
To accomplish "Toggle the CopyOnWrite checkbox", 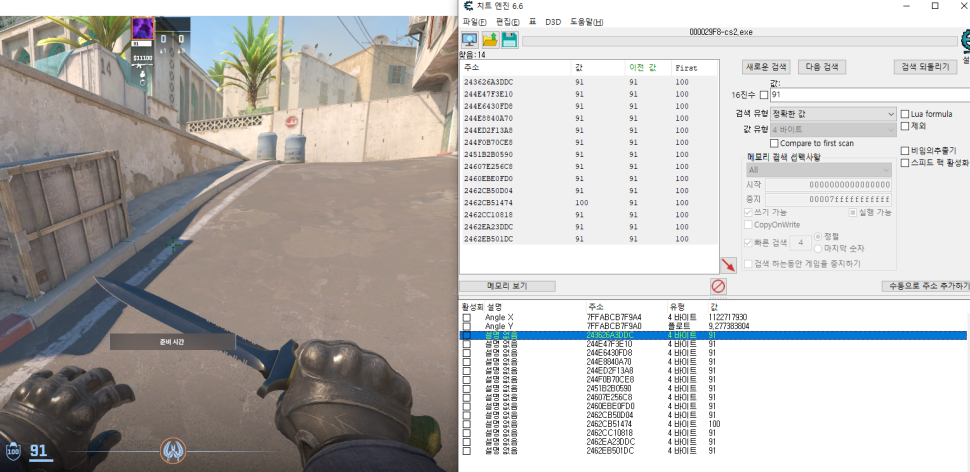I will (x=748, y=225).
